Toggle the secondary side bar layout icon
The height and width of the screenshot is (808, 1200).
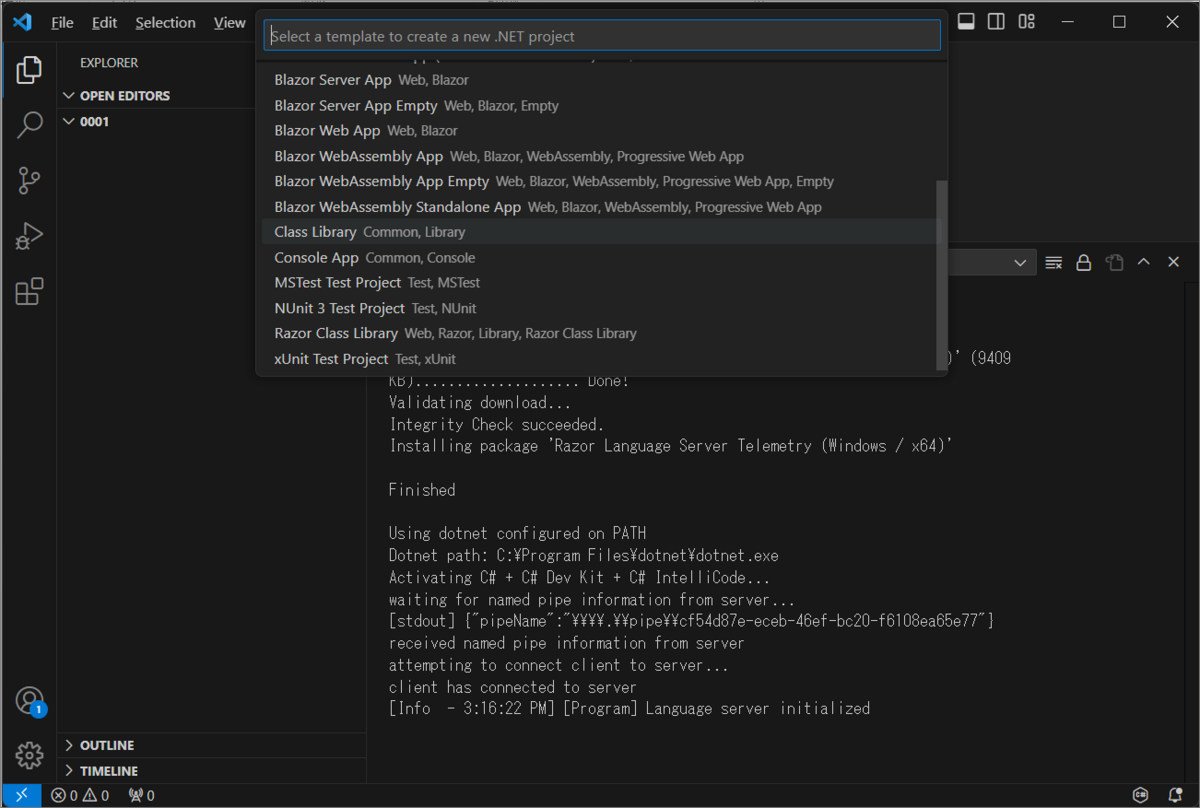(996, 22)
